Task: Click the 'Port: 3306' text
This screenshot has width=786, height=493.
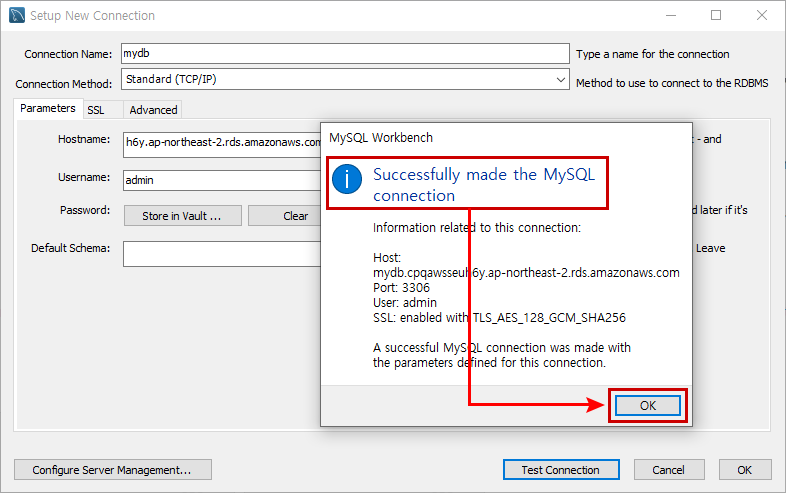Action: tap(402, 288)
